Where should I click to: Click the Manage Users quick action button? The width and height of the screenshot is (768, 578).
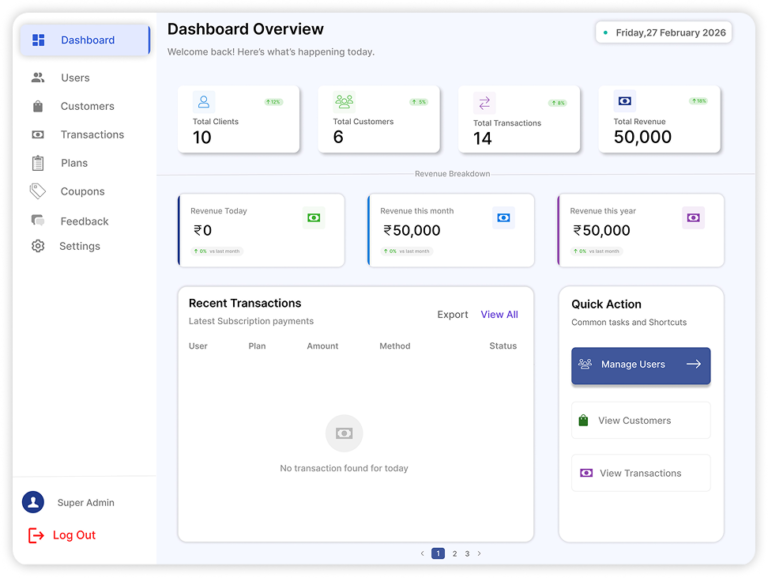pyautogui.click(x=641, y=365)
